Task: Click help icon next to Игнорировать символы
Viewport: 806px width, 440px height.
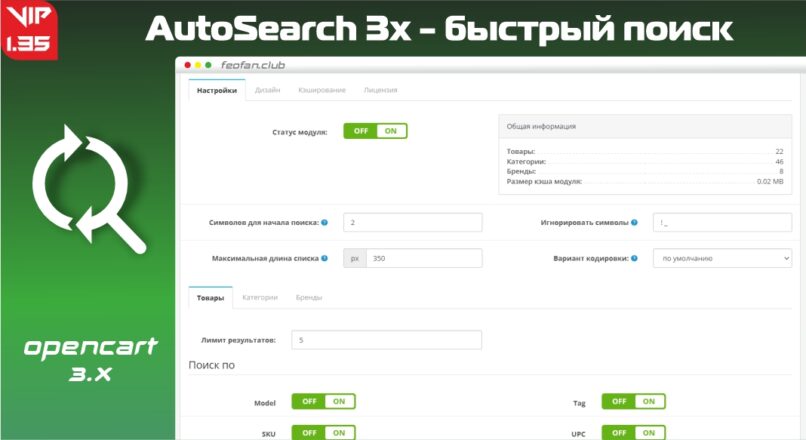Action: (x=634, y=223)
